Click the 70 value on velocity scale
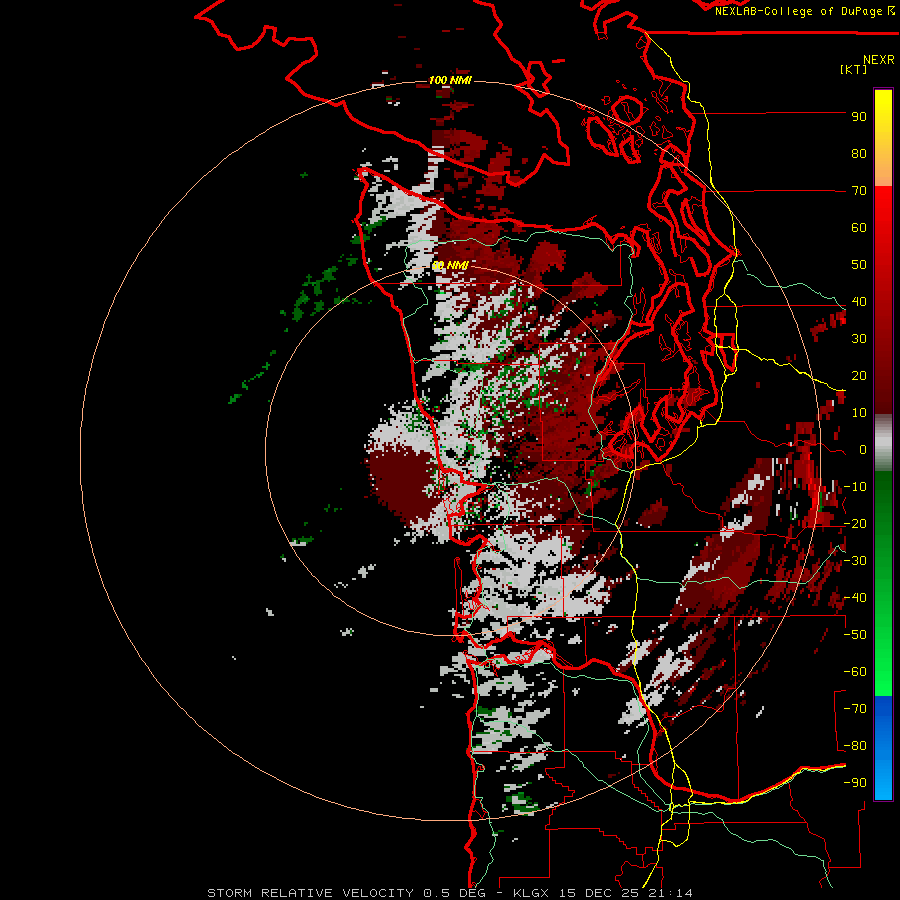The height and width of the screenshot is (900, 900). tap(859, 191)
